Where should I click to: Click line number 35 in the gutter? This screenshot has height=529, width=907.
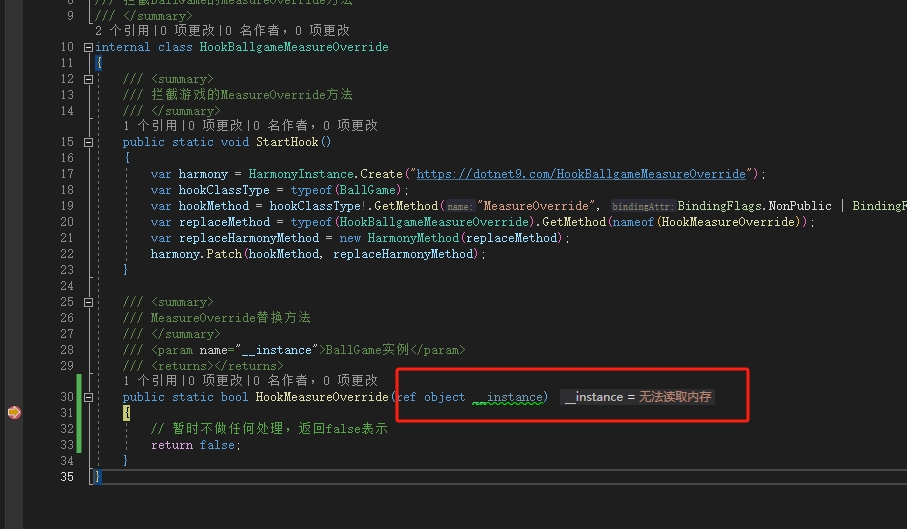pyautogui.click(x=67, y=477)
